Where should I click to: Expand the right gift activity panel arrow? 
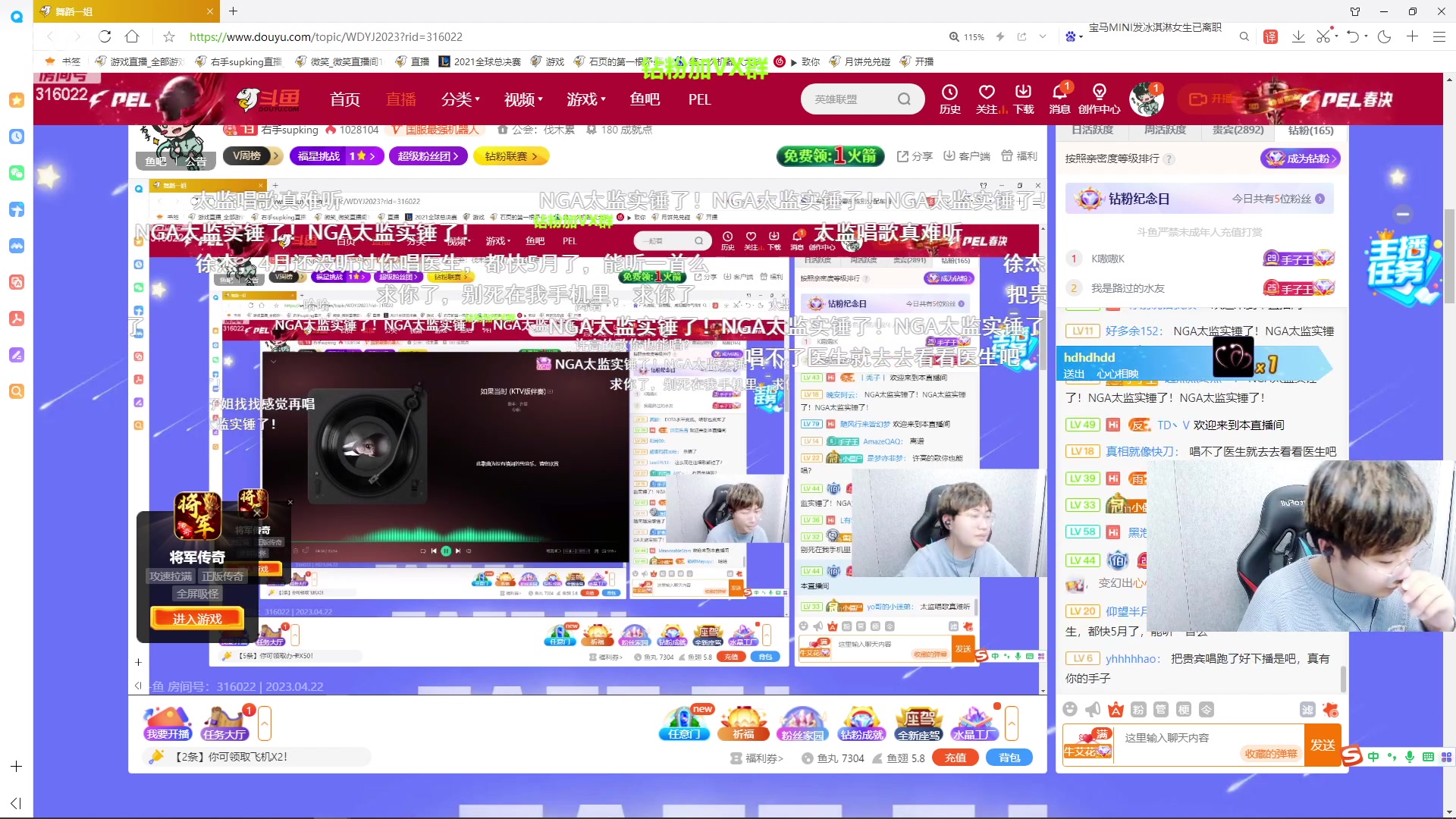[x=1011, y=723]
